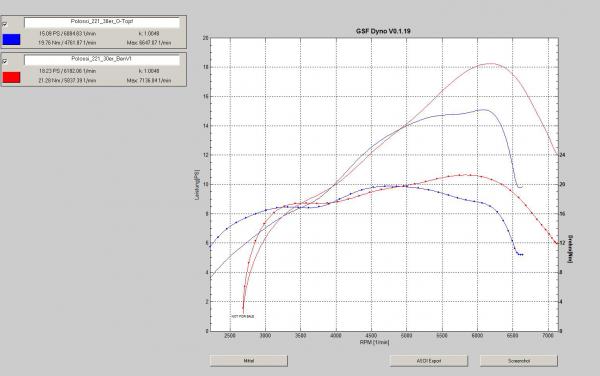Click the Mittel button
The height and width of the screenshot is (376, 600).
249,361
